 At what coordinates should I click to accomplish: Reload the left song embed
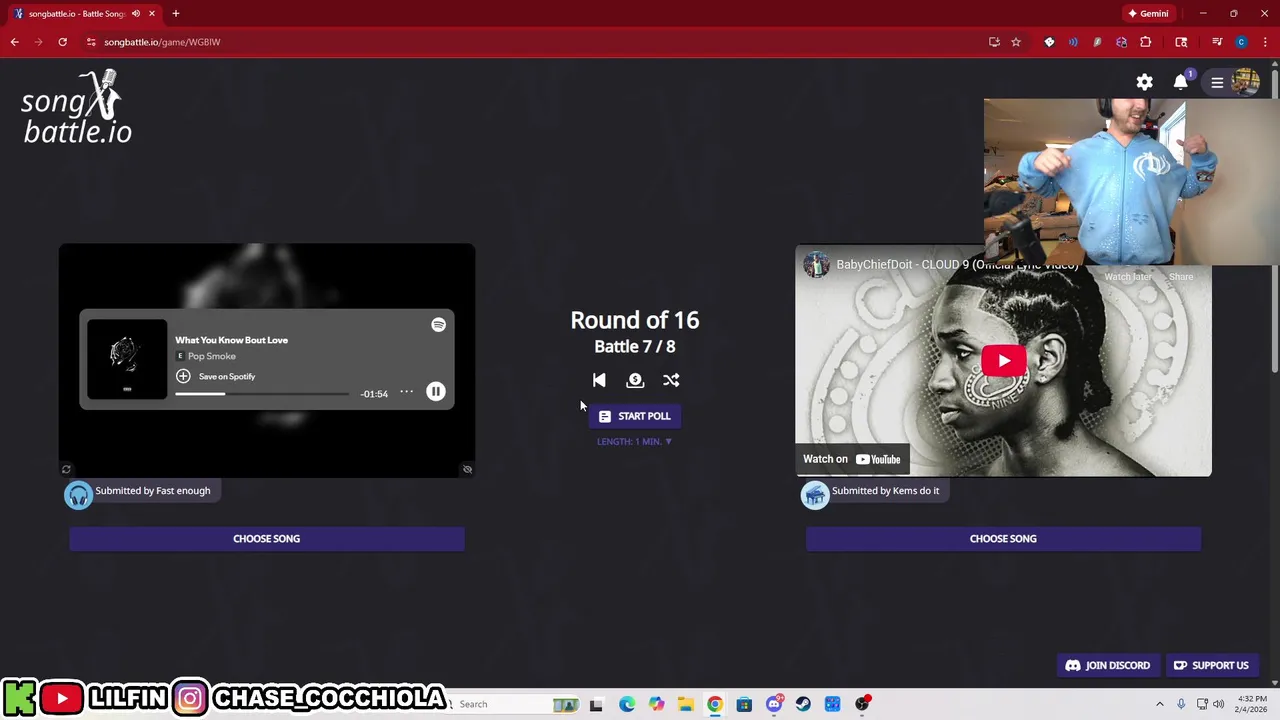point(66,469)
